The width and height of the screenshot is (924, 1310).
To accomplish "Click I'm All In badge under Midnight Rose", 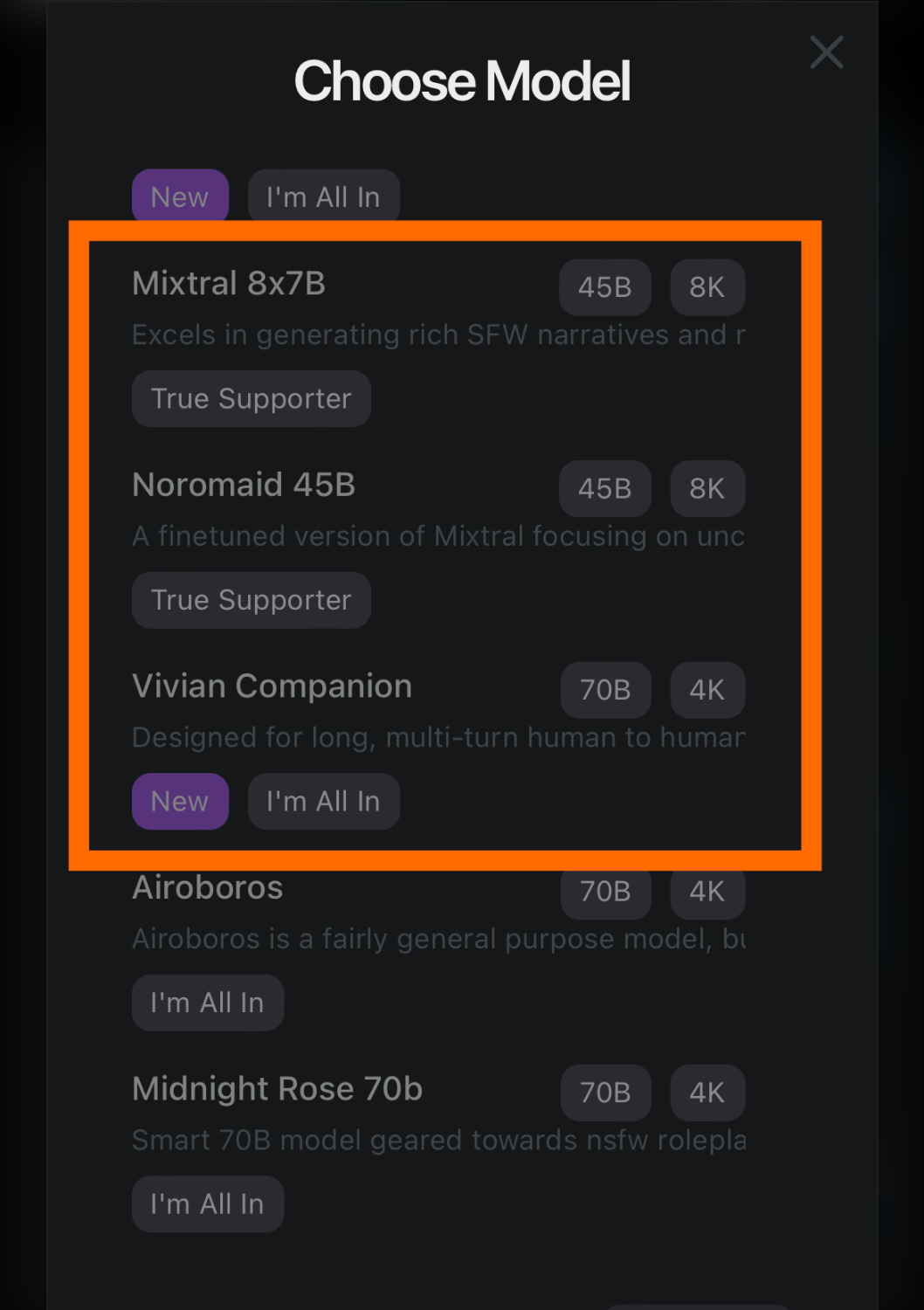I will point(207,1204).
